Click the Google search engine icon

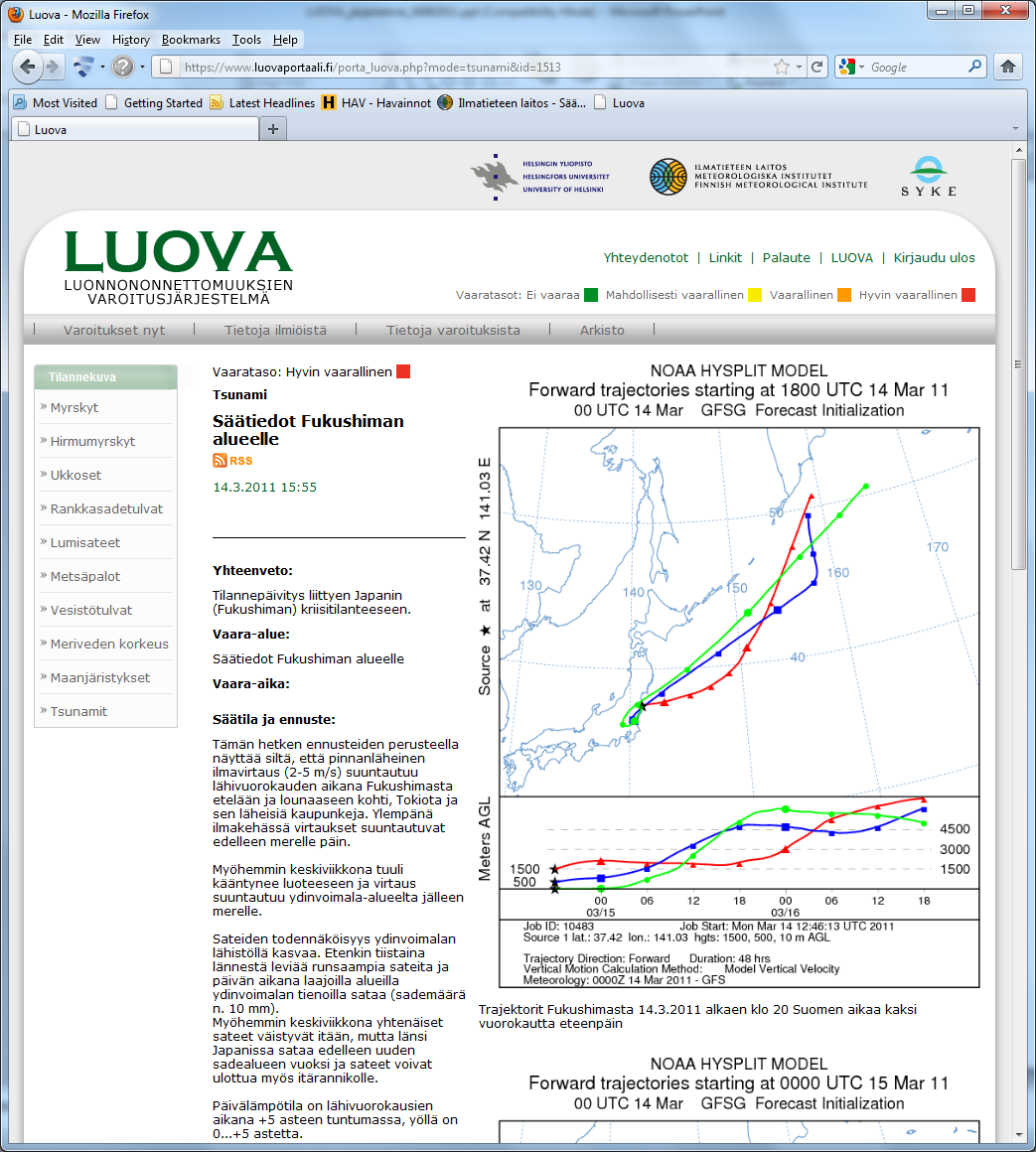tap(847, 67)
